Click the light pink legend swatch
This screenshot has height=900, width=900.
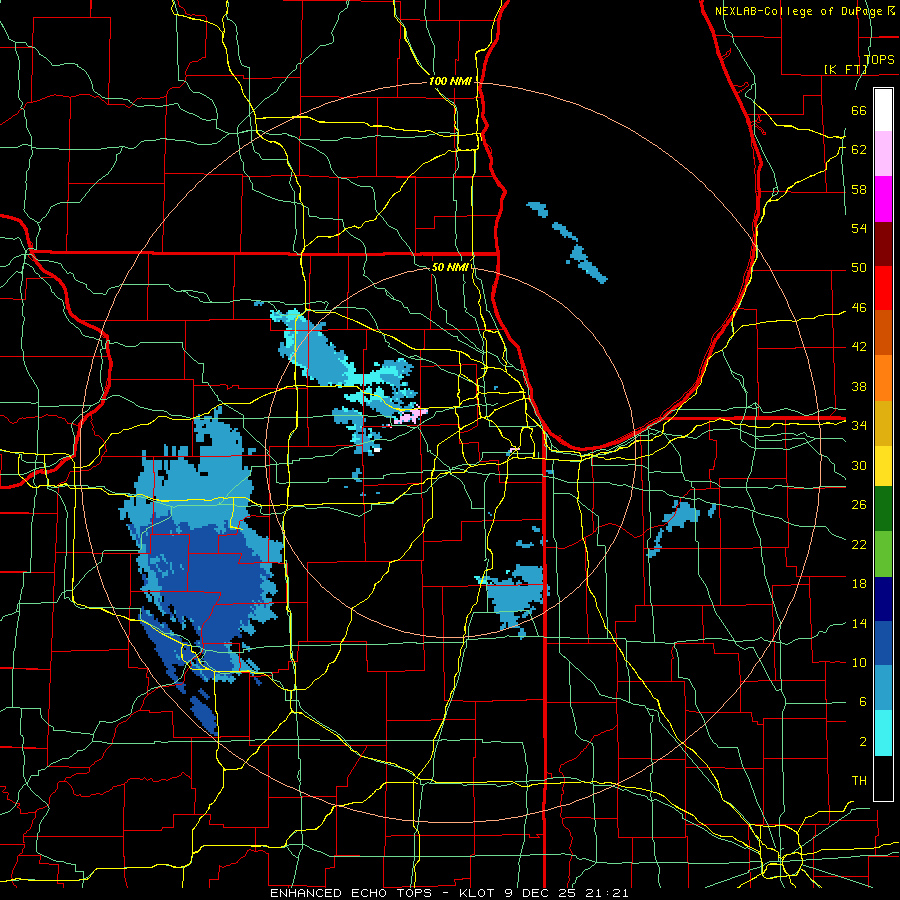coord(883,154)
